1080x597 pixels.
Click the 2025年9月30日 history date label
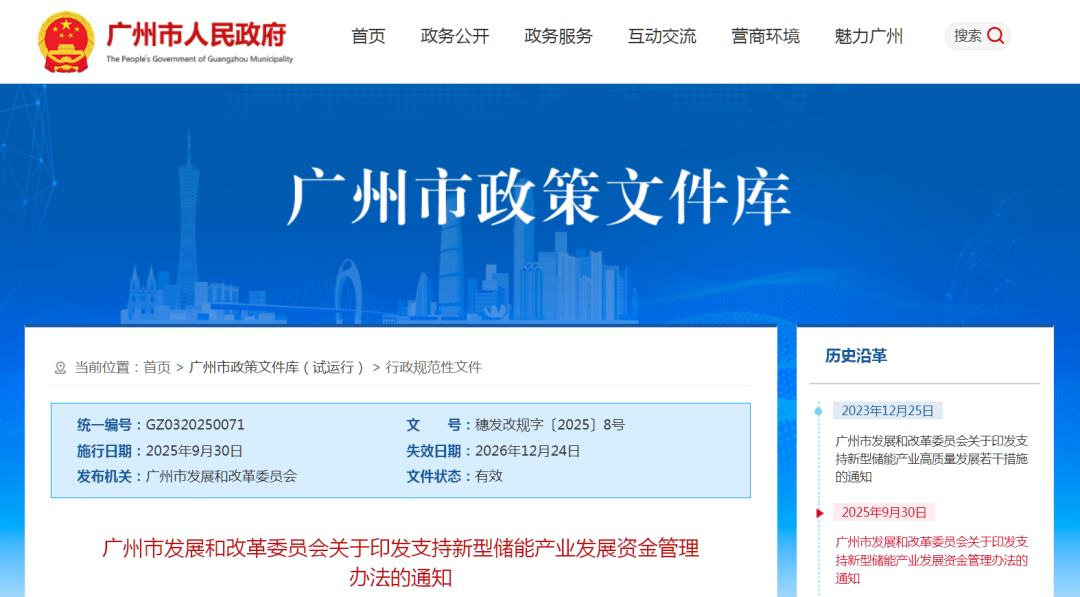click(x=884, y=512)
